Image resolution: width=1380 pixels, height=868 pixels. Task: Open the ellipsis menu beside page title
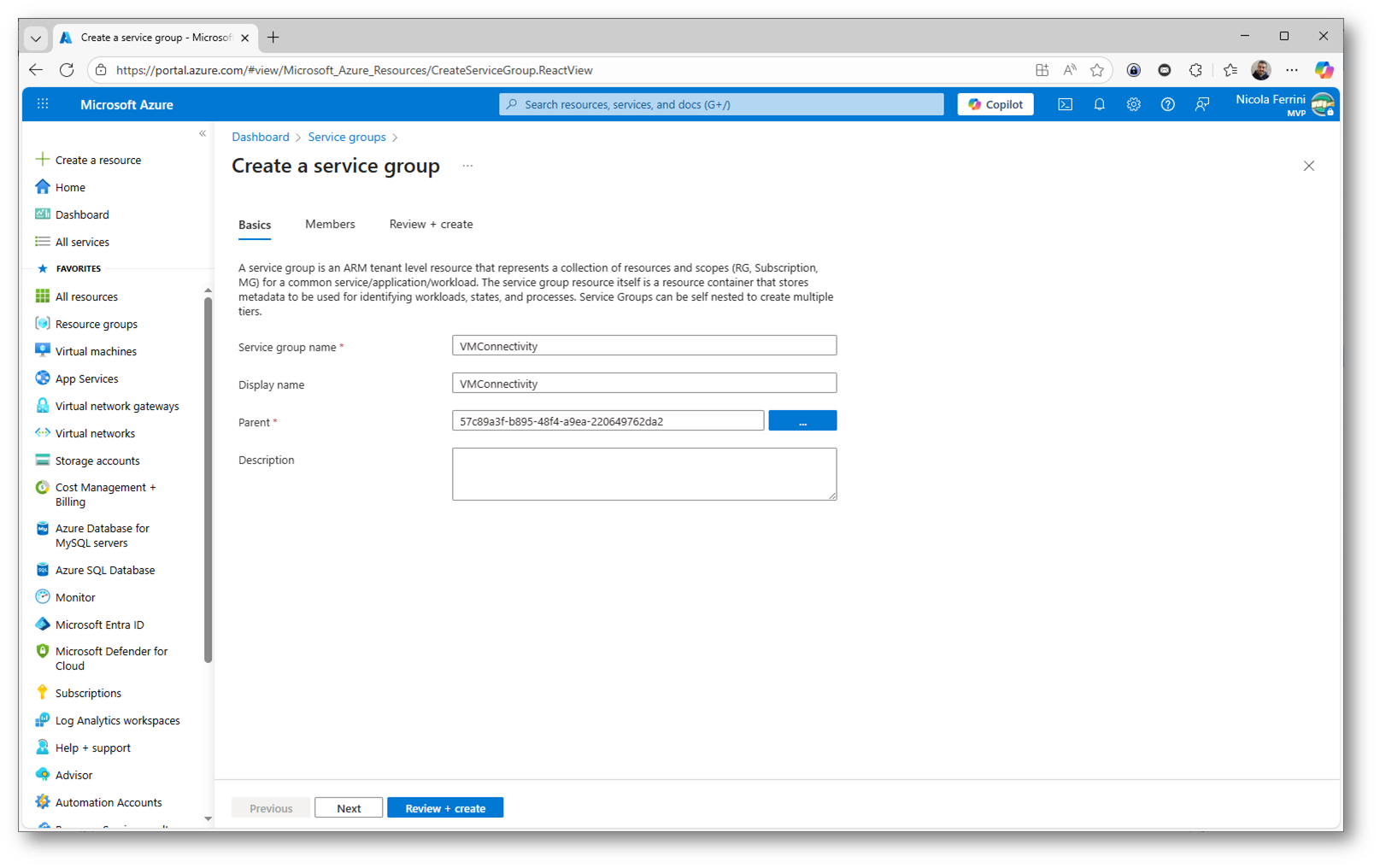point(467,166)
